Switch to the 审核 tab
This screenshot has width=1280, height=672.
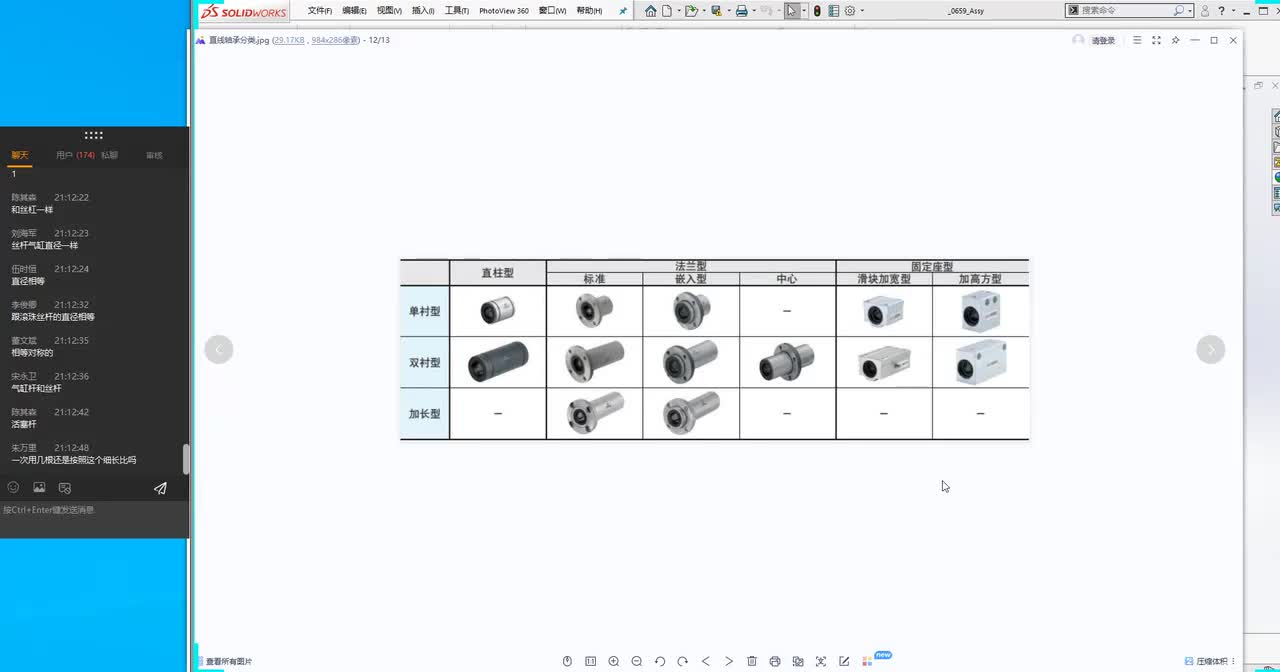(154, 155)
